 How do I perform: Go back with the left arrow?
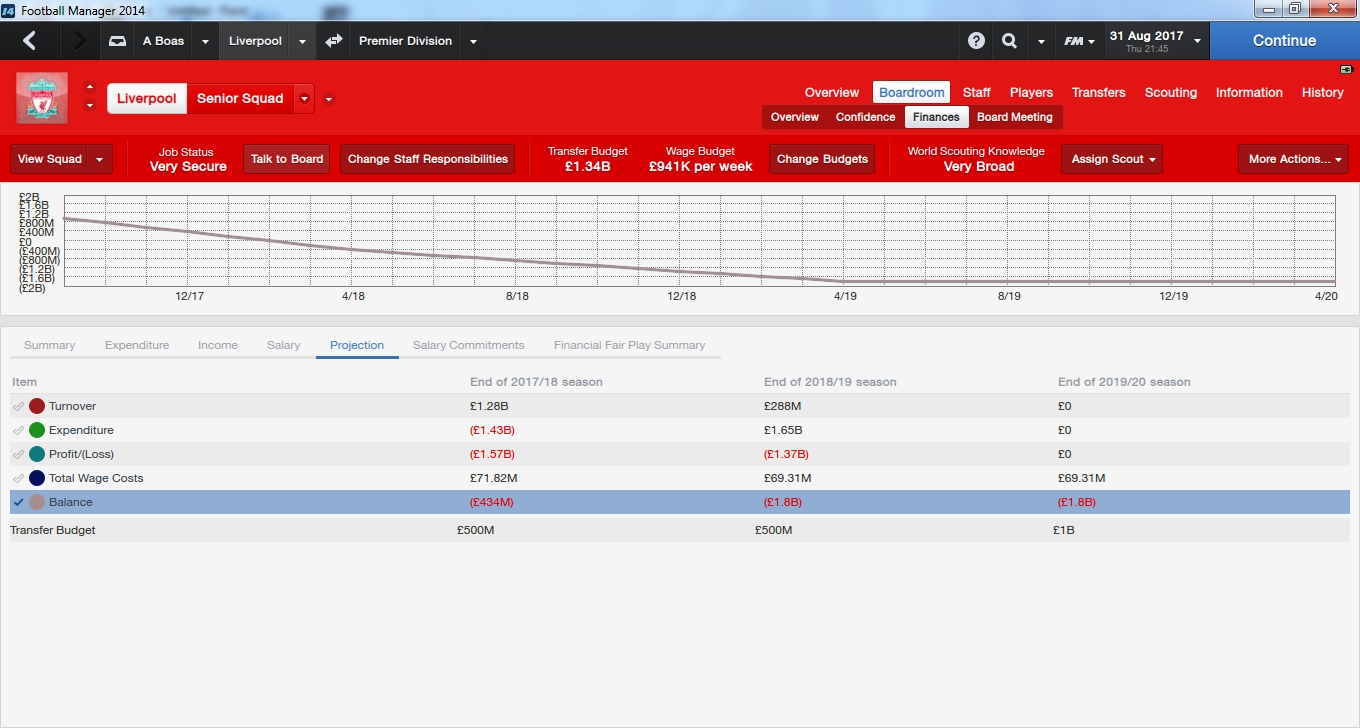pos(30,41)
